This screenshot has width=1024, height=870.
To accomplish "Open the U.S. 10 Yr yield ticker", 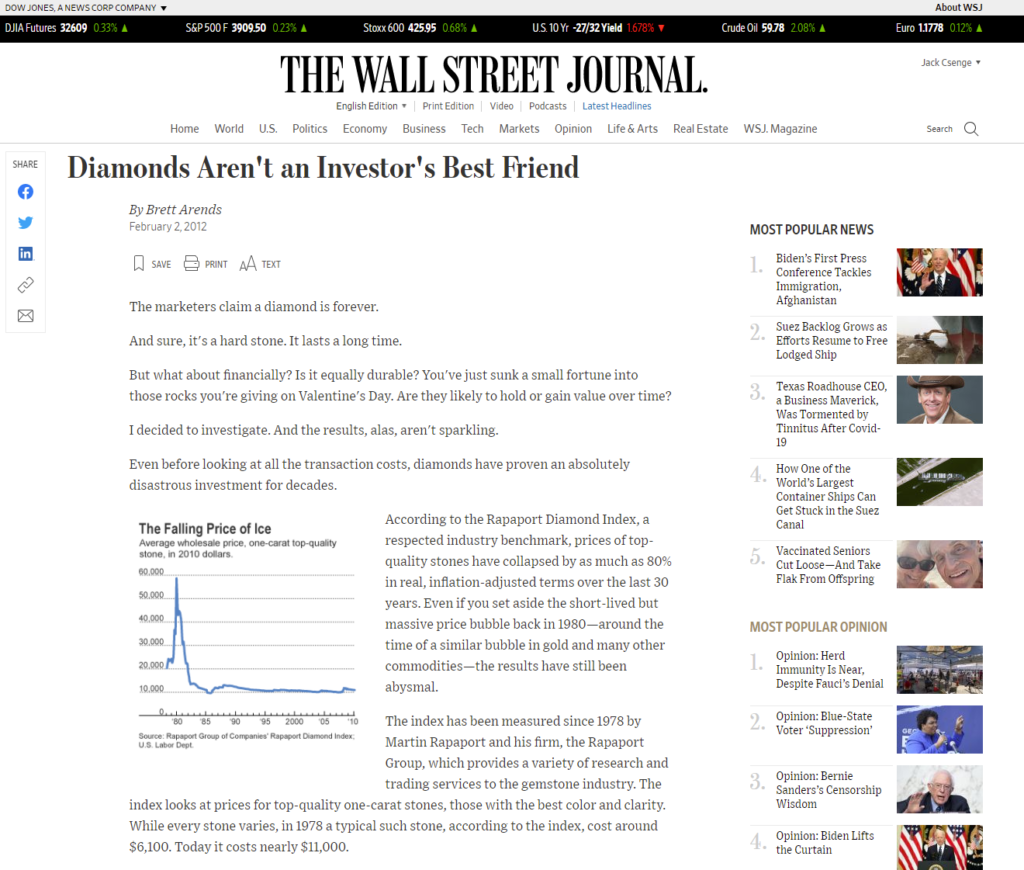I will [x=598, y=28].
